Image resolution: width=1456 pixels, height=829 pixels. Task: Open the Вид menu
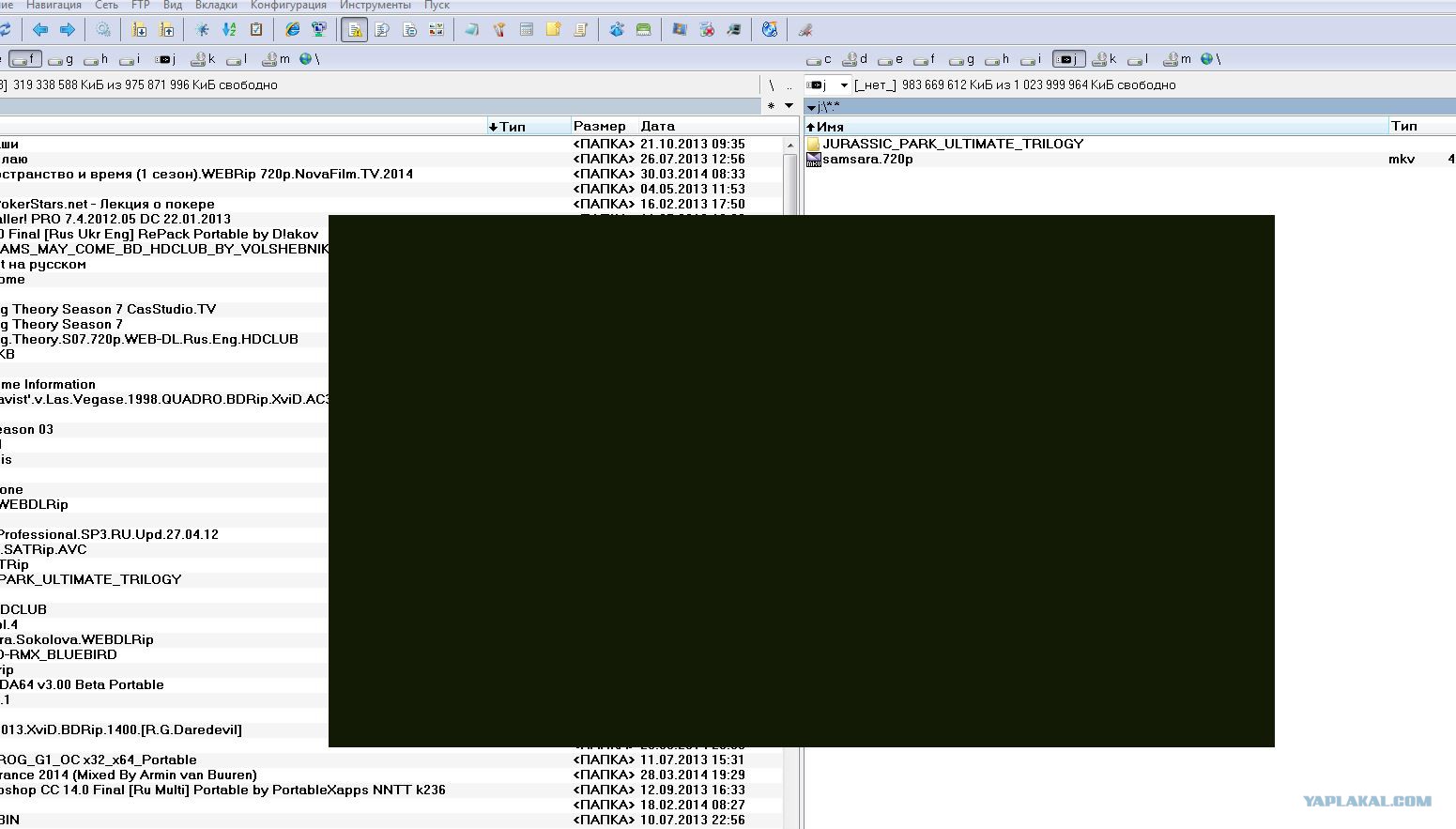173,6
